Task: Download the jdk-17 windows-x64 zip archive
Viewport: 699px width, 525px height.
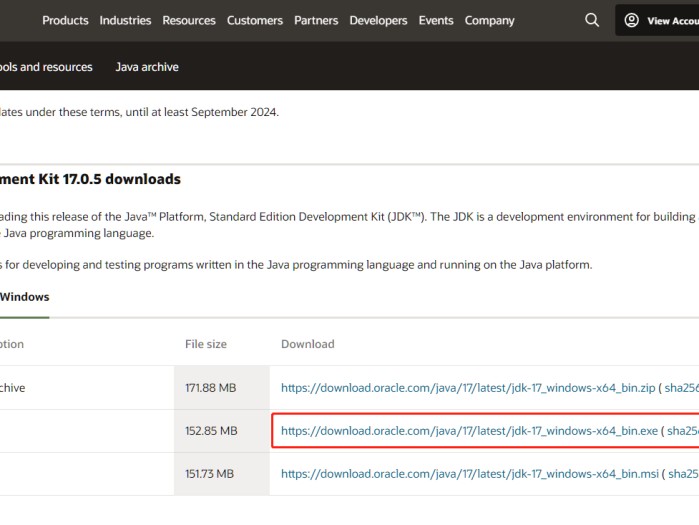Action: click(468, 387)
